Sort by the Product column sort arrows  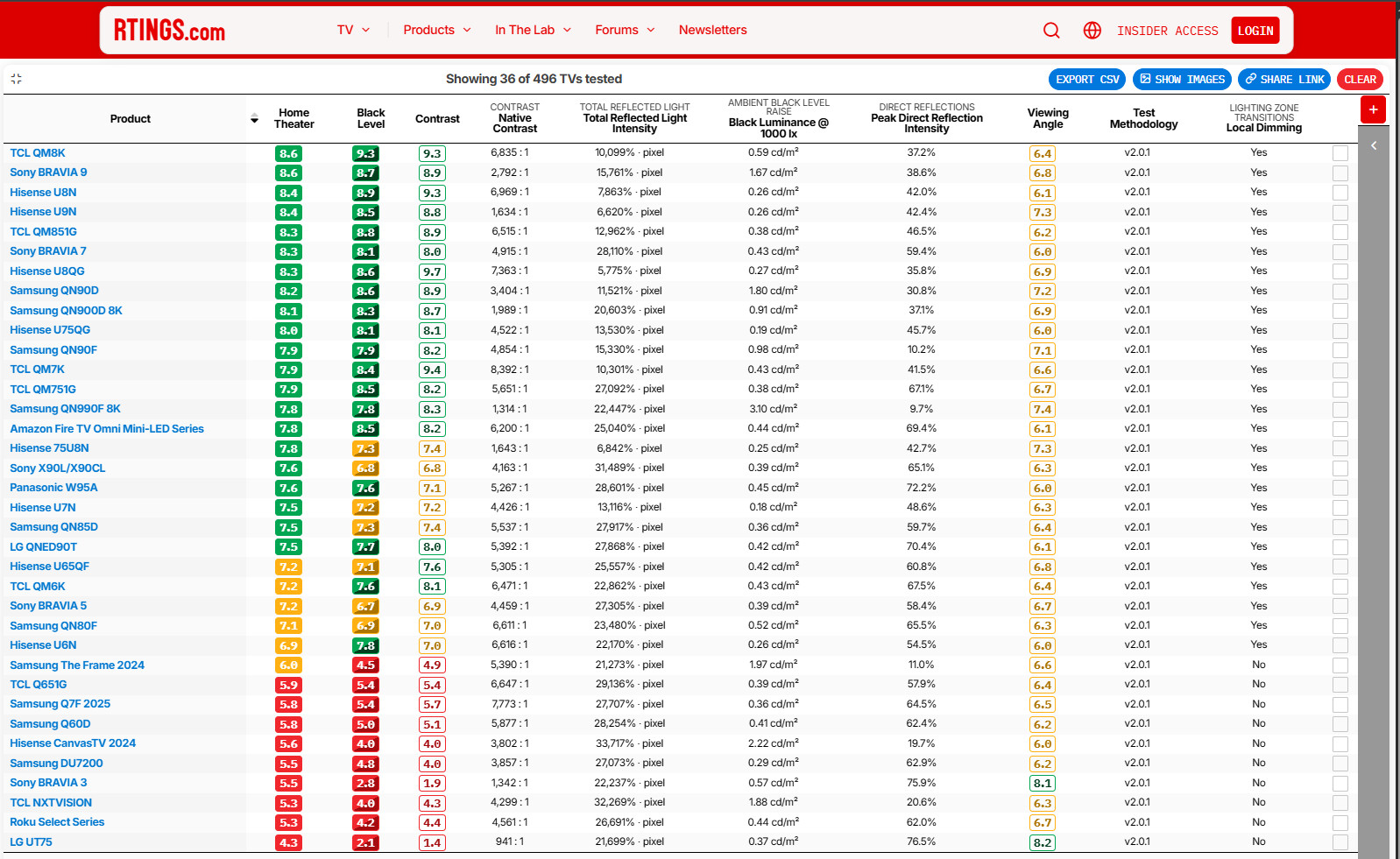[x=254, y=118]
